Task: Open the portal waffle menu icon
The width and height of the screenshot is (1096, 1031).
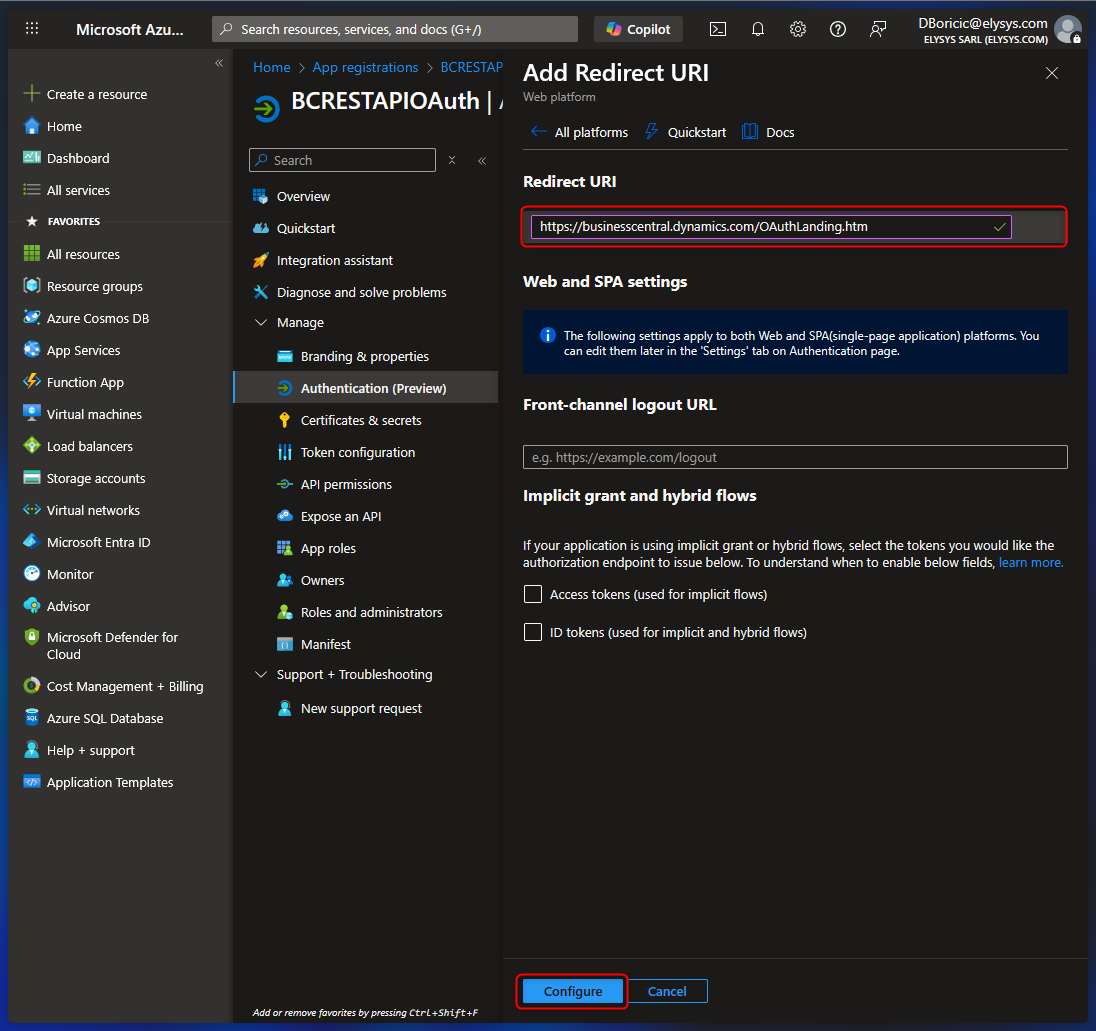Action: coord(32,29)
